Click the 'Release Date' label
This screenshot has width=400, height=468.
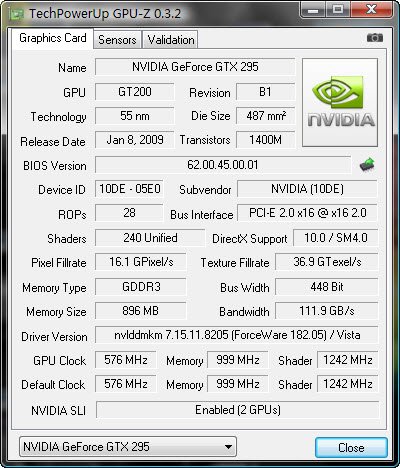[x=53, y=142]
